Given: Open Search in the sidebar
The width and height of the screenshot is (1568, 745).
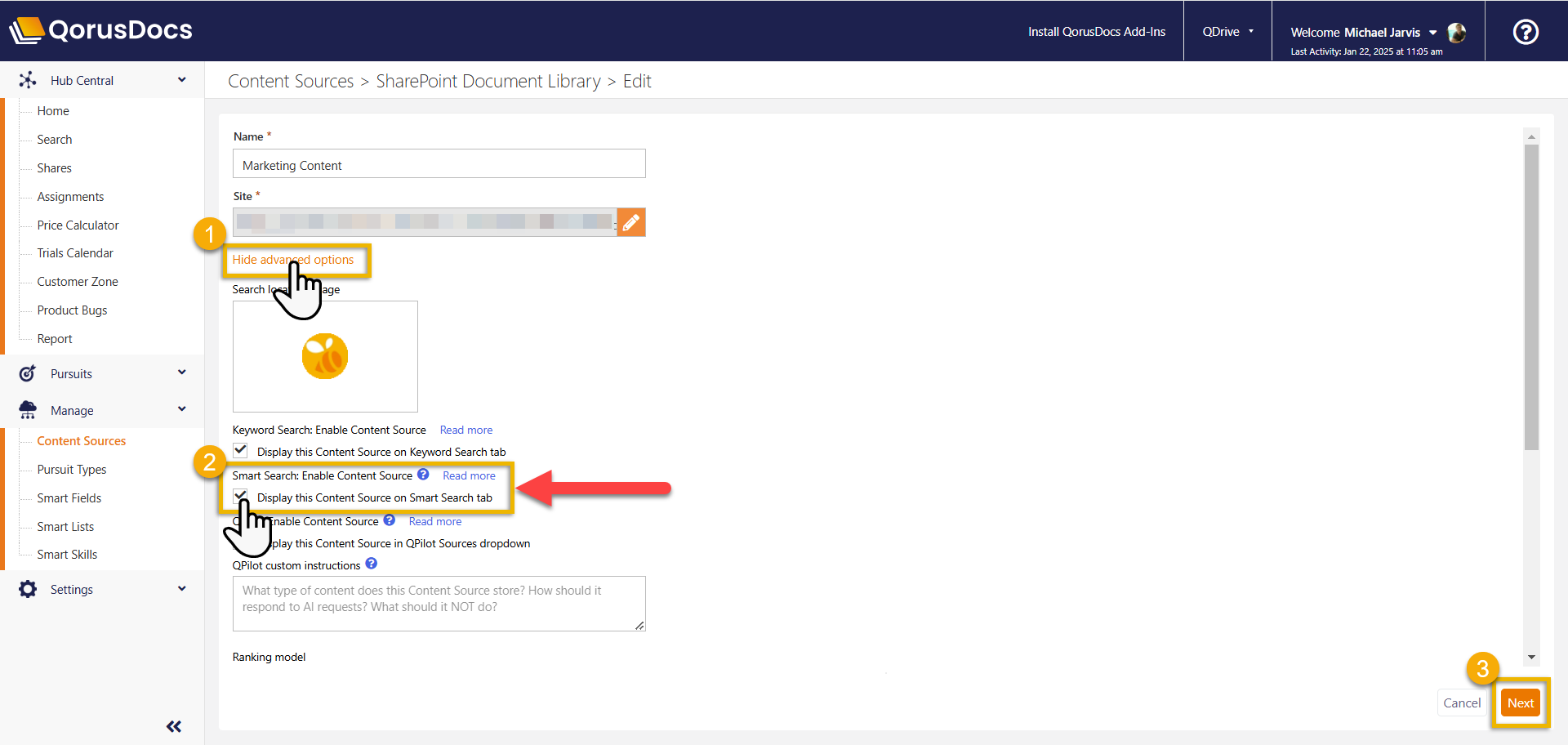Looking at the screenshot, I should (x=55, y=140).
